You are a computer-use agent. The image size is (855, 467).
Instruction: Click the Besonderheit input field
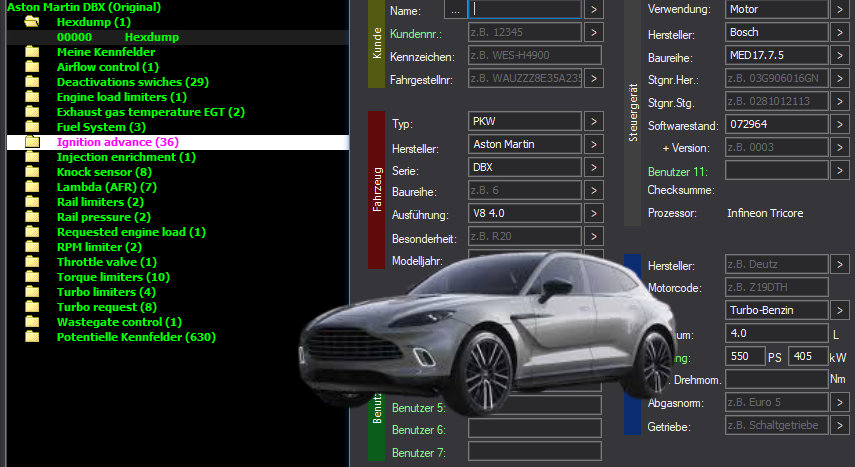tap(525, 236)
